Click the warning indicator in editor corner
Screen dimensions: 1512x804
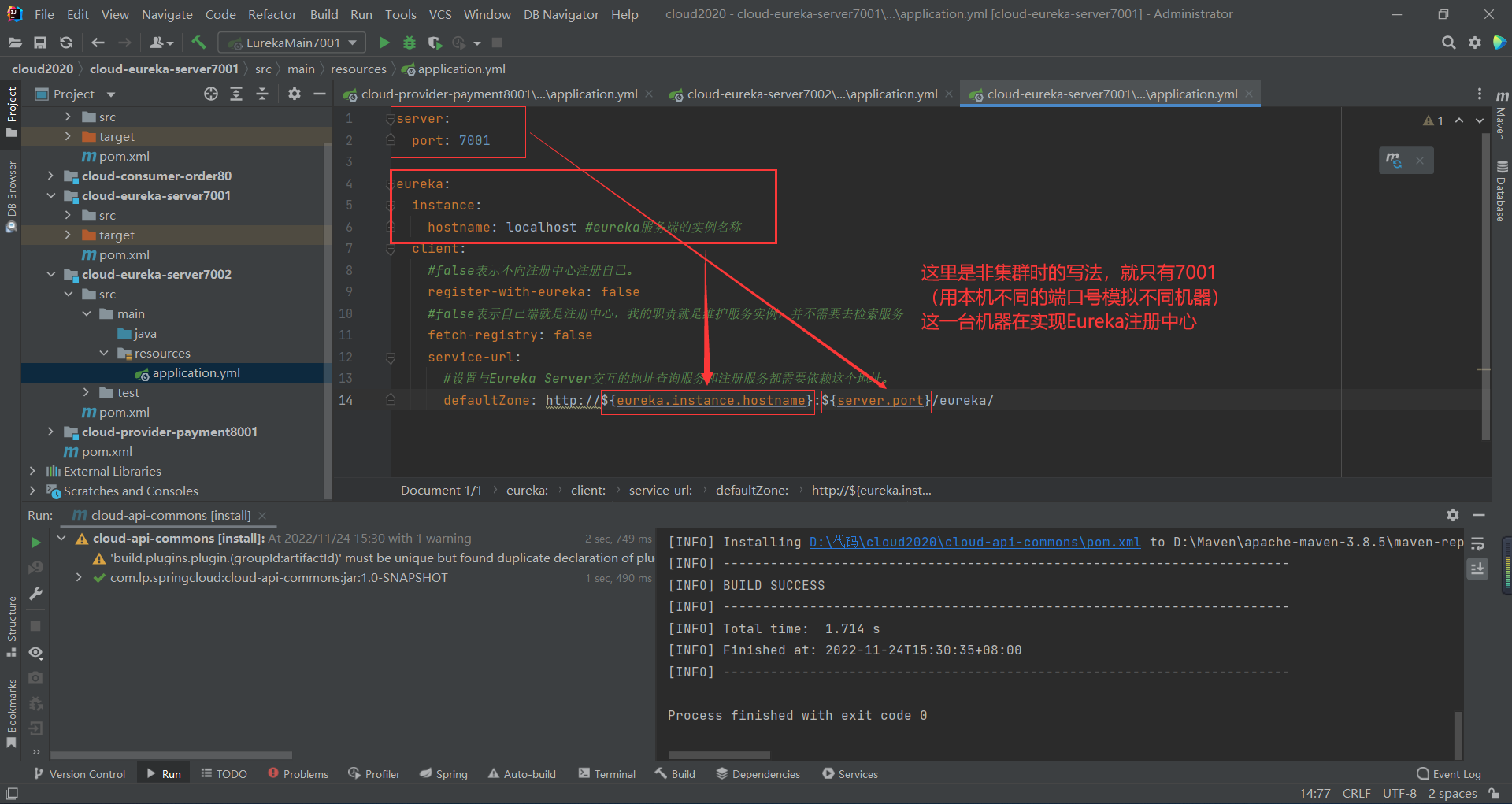1433,120
